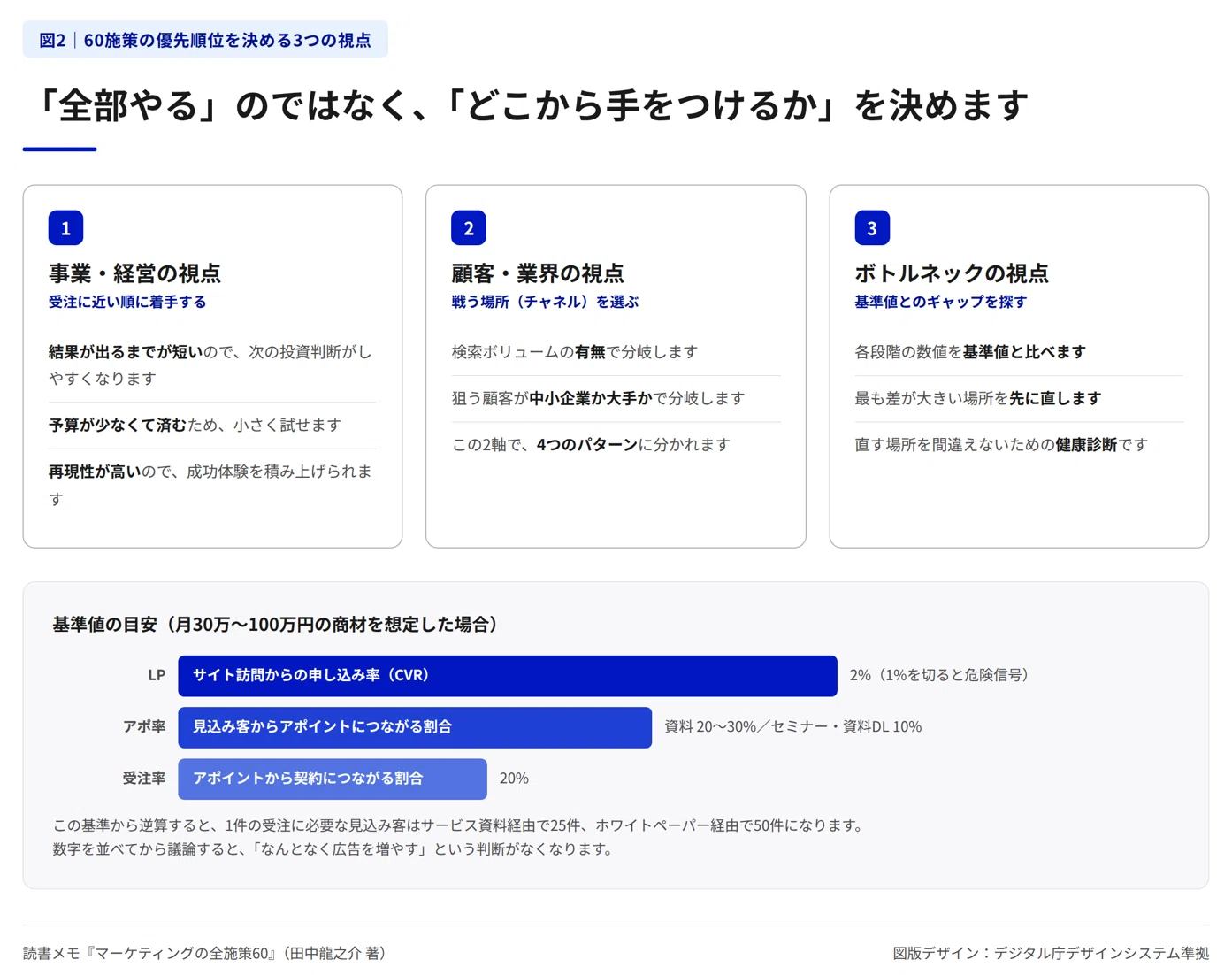Click the numbered badge 2 icon
Viewport: 1232px width, 975px height.
(469, 227)
